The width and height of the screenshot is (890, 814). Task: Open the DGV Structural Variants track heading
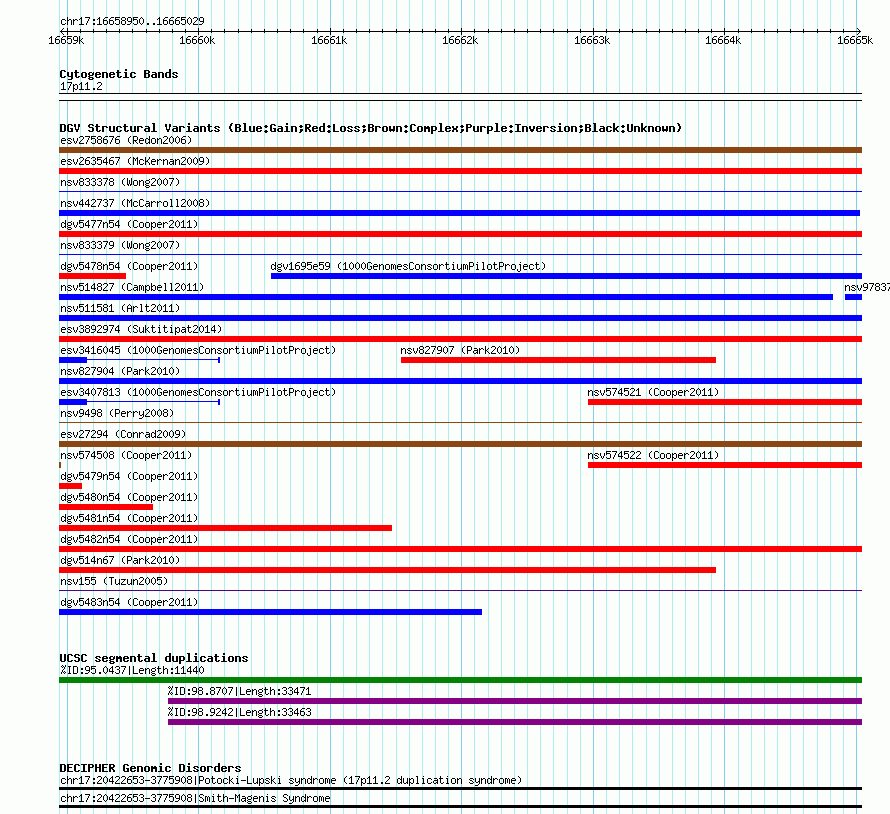[370, 128]
